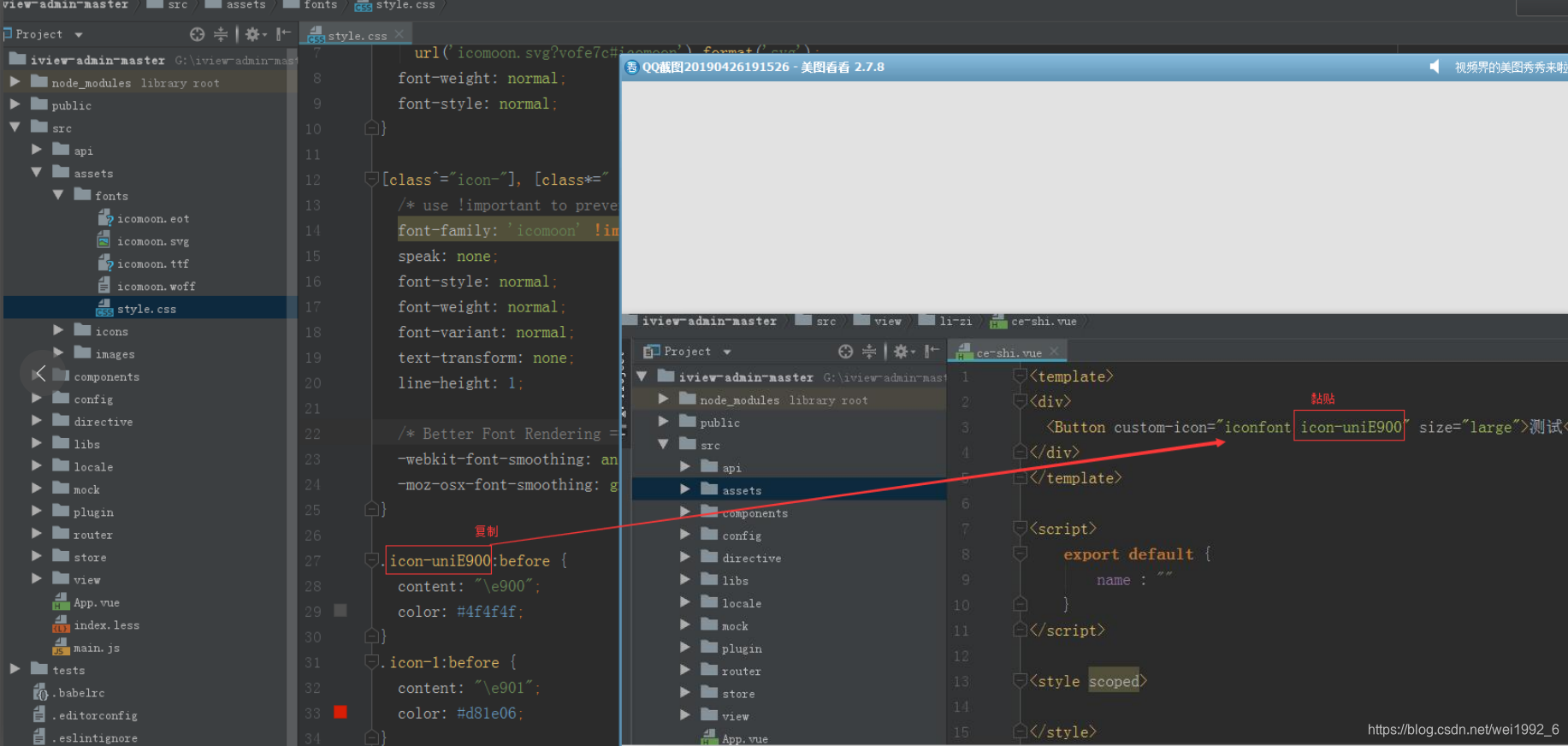This screenshot has height=746, width=1568.
Task: Collapse the .icon-uniE900:before rule with fold marker
Action: [371, 559]
